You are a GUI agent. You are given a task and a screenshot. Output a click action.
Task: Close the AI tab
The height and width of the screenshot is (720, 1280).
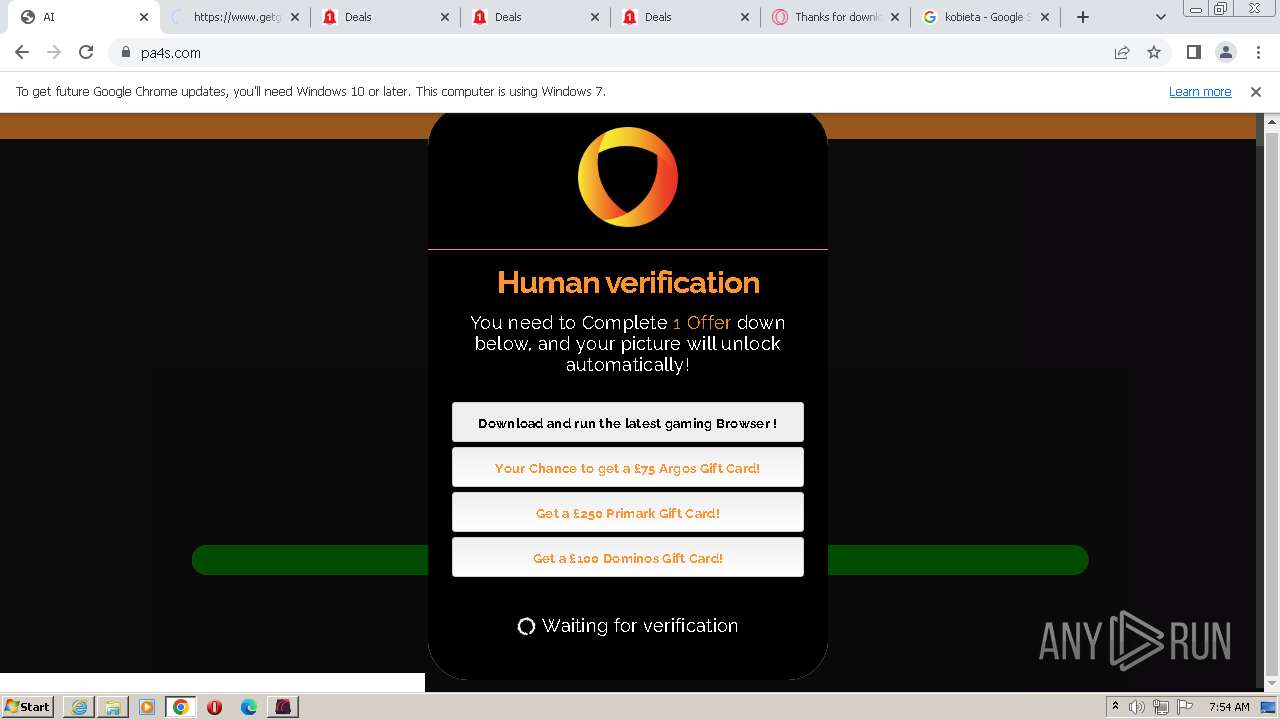[144, 17]
